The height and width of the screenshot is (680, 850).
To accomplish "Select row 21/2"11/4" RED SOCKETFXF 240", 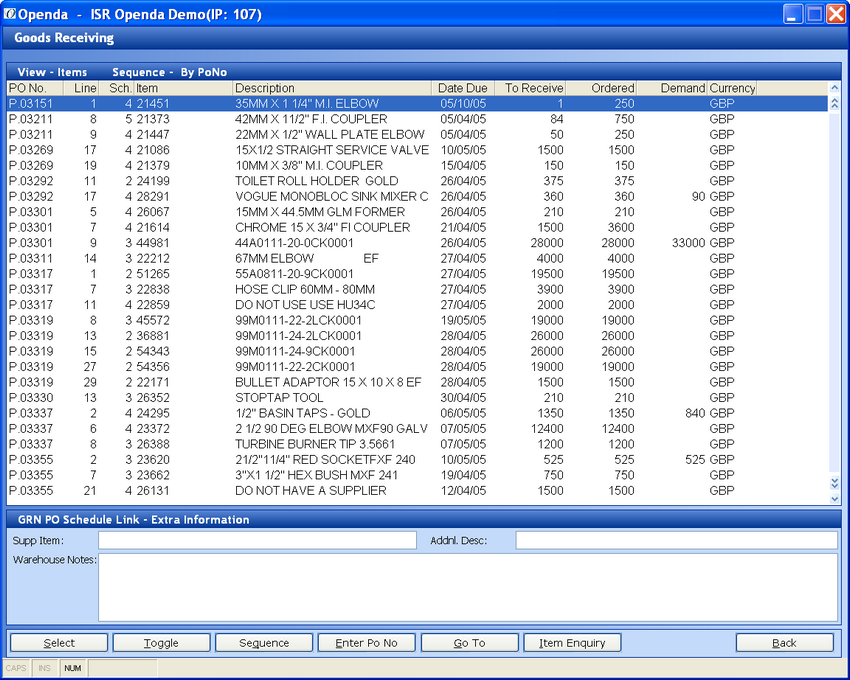I will (417, 459).
